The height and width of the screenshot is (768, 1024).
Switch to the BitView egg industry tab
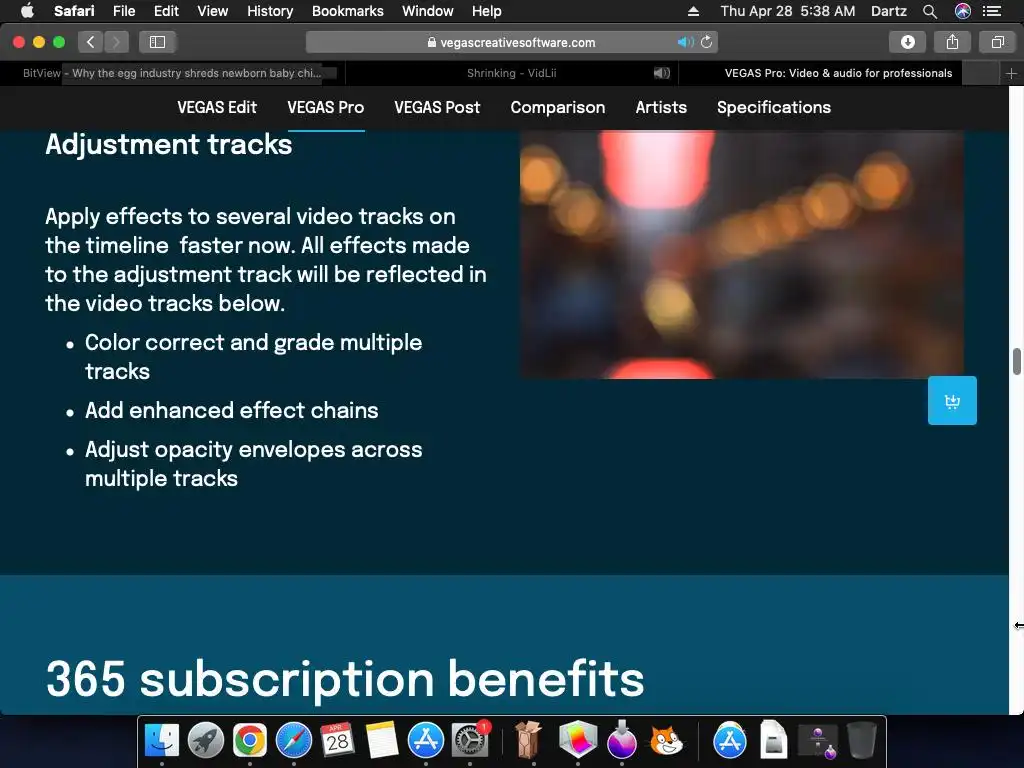click(x=172, y=73)
